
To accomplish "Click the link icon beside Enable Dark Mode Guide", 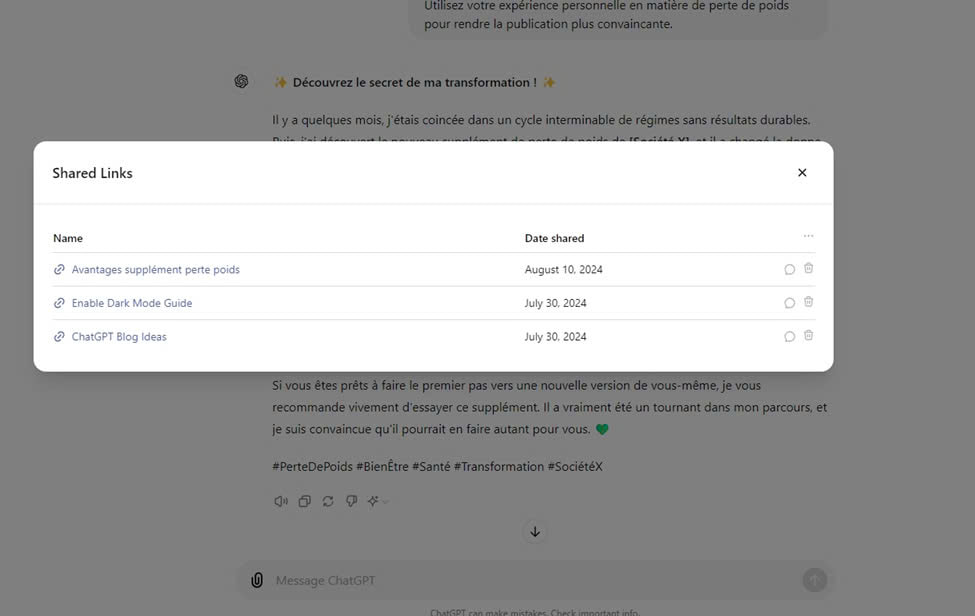I will [x=59, y=303].
